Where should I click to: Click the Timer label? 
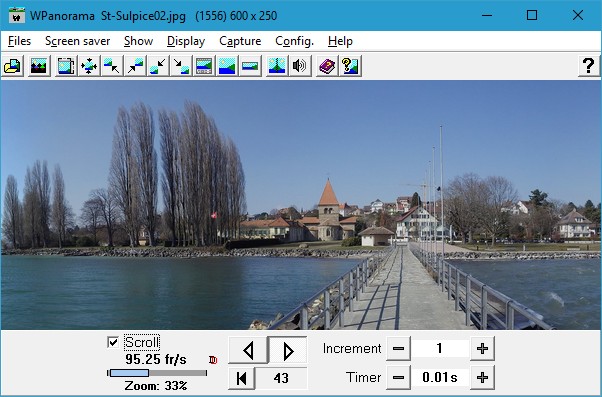pos(363,377)
